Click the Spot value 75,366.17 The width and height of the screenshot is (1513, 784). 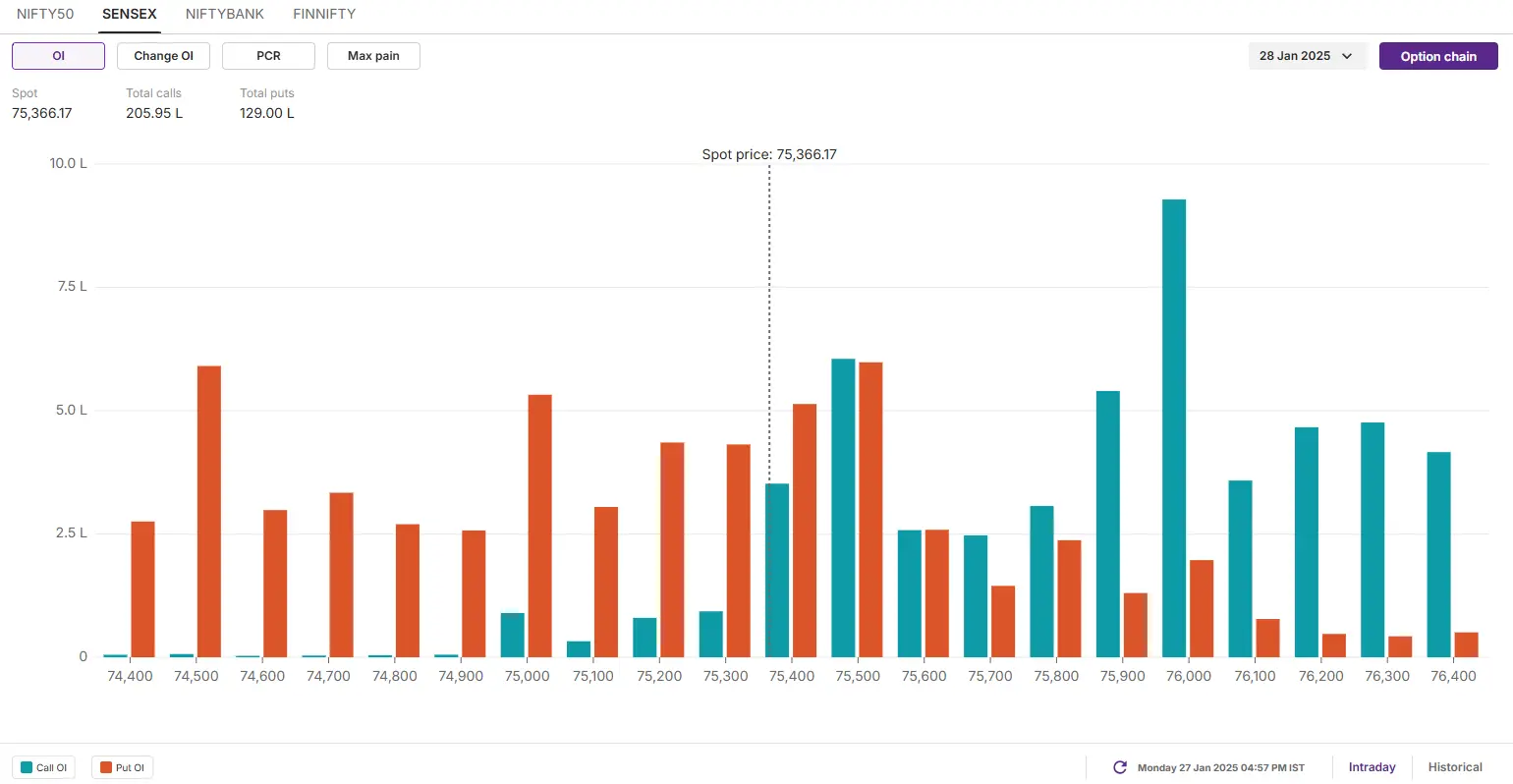click(42, 113)
